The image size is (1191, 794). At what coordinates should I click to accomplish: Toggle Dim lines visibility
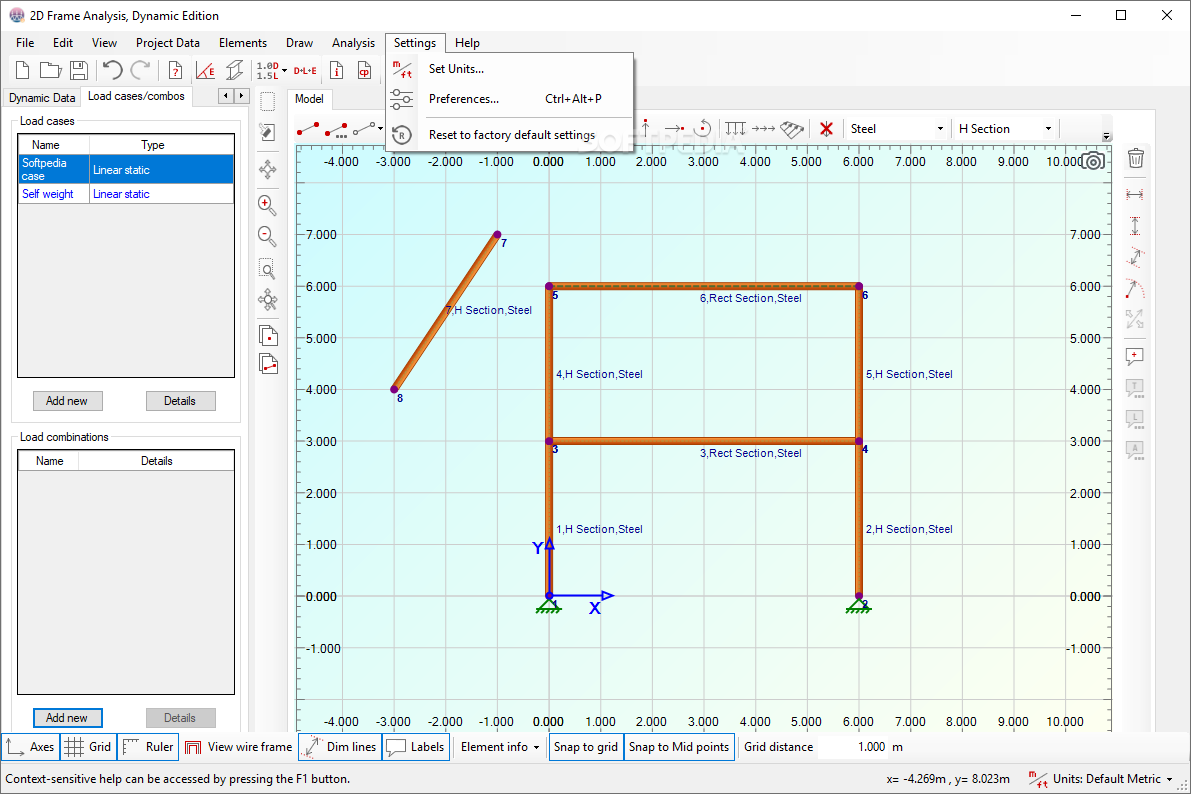pyautogui.click(x=340, y=747)
